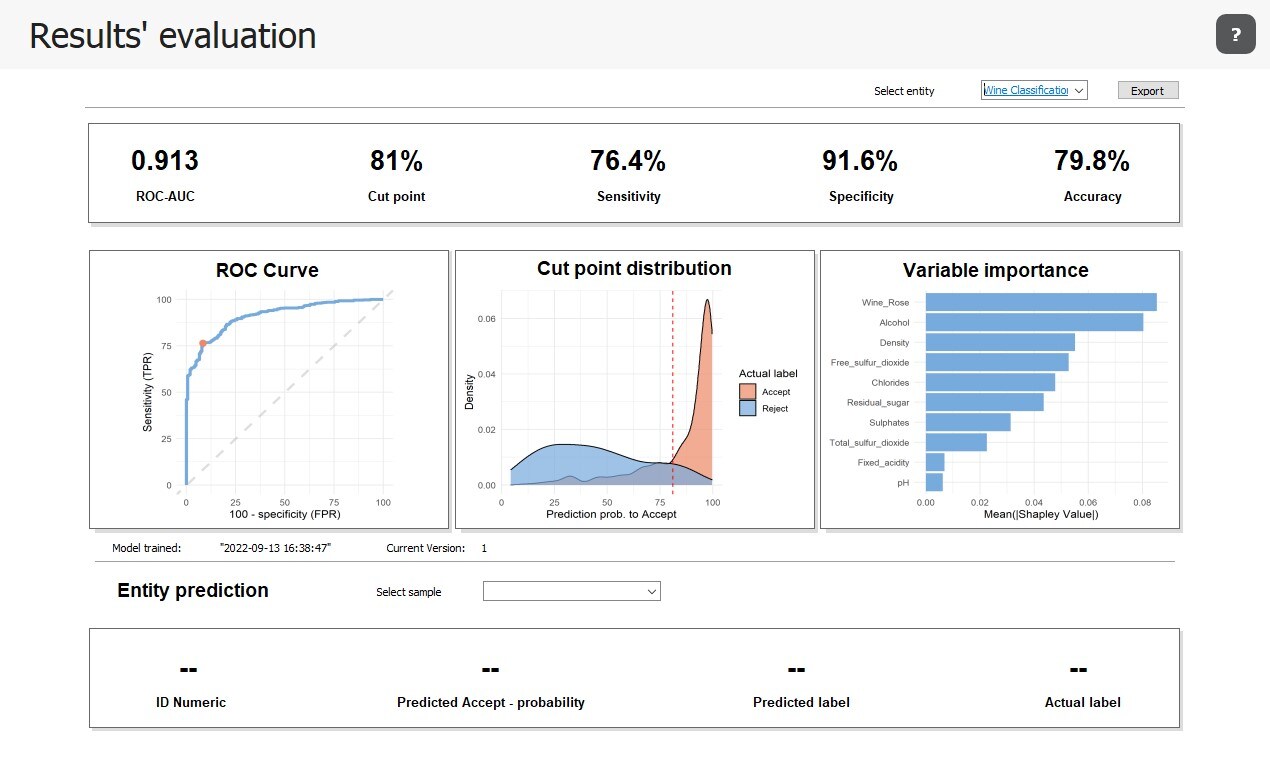Image resolution: width=1270 pixels, height=770 pixels.
Task: Click the pH bar in Variable importance
Action: click(x=934, y=482)
